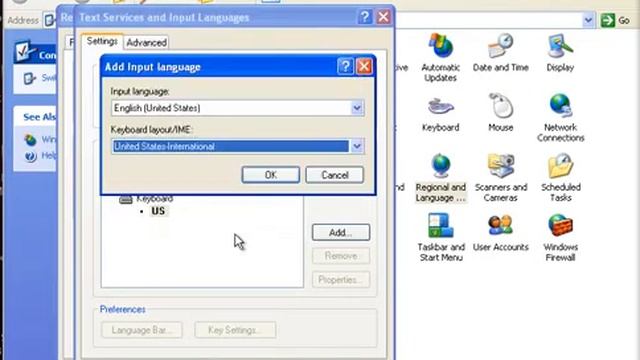640x360 pixels.
Task: Open the User Accounts icon
Action: pos(500,226)
